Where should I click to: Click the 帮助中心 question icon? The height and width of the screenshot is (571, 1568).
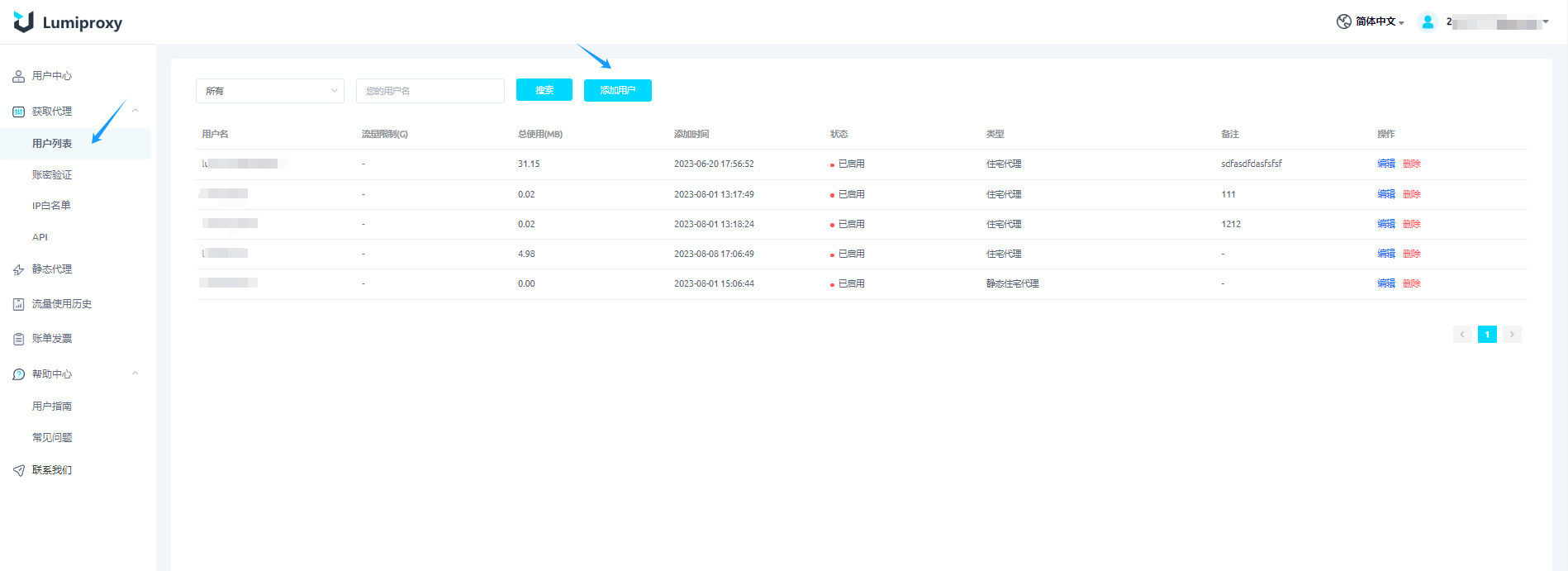18,374
